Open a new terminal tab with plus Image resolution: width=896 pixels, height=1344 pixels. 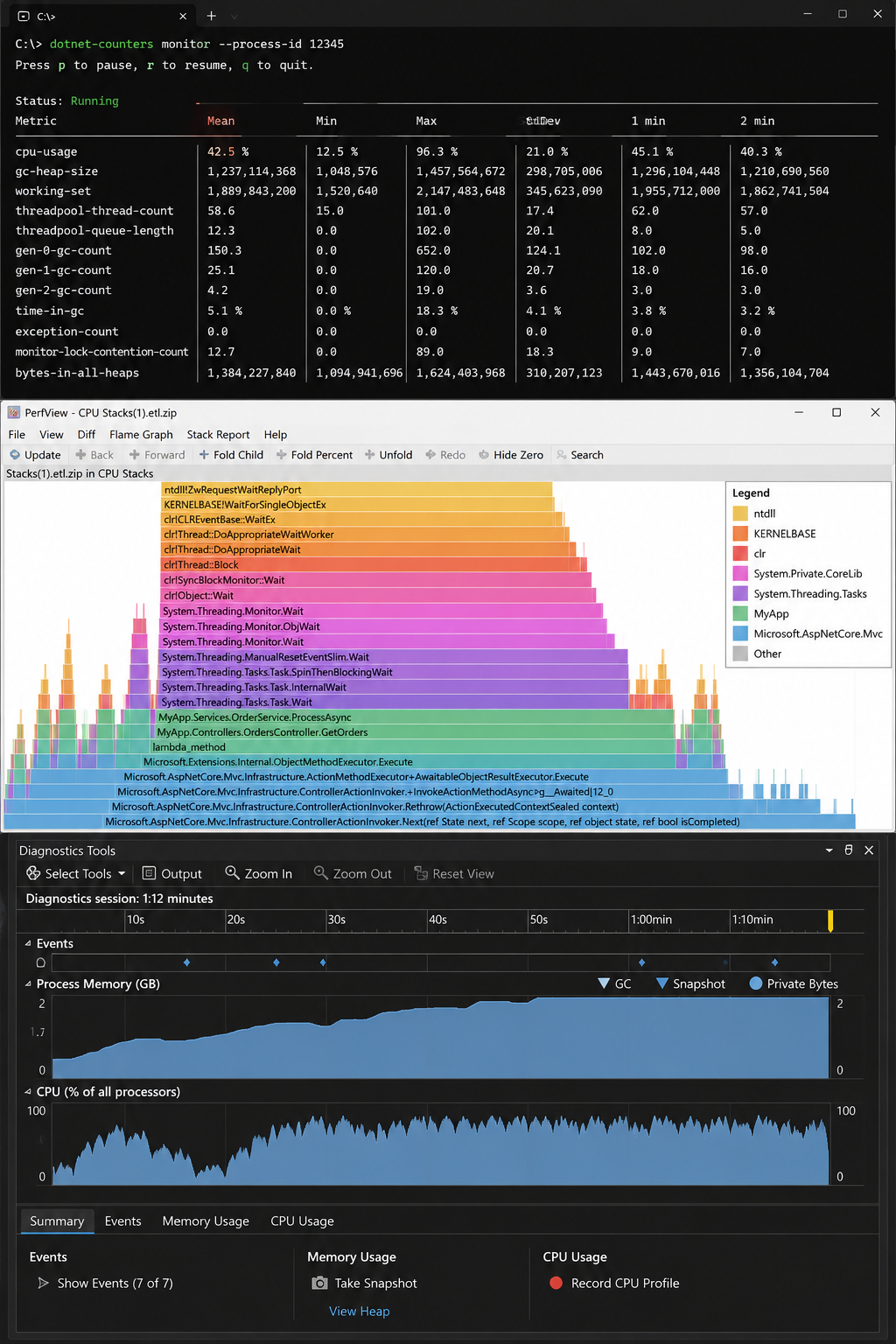[211, 16]
